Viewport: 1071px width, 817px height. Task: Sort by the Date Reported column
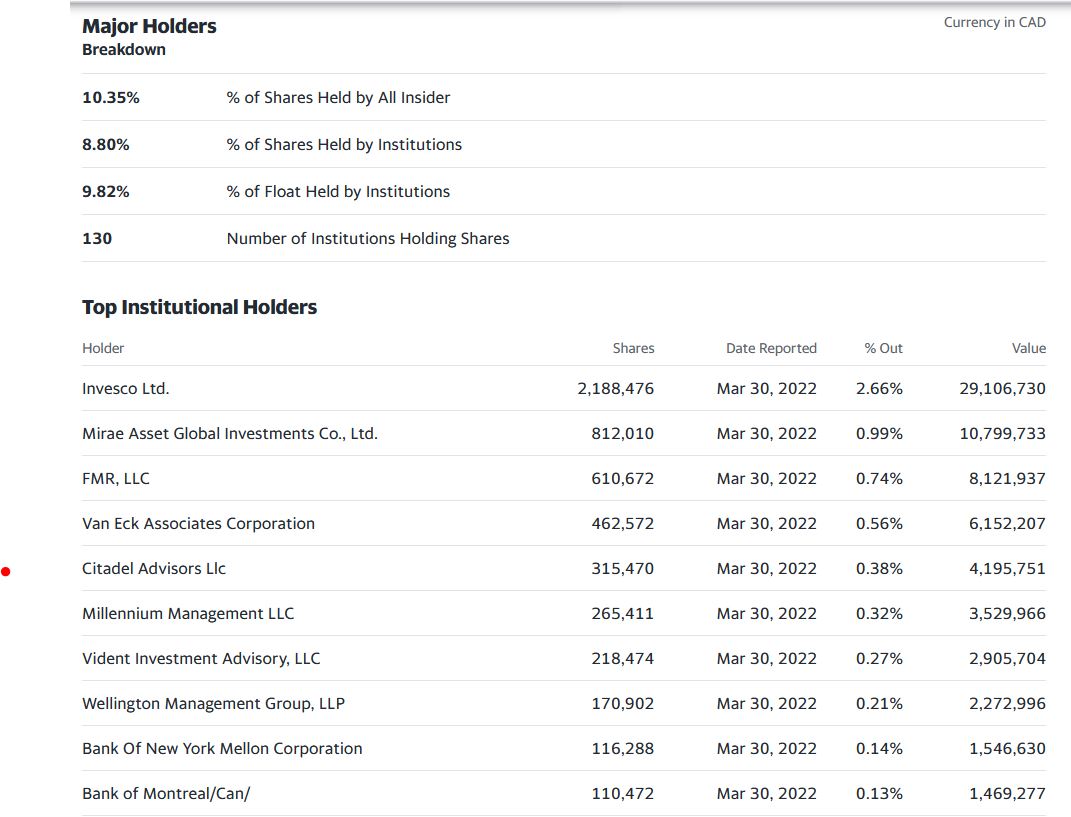(771, 348)
